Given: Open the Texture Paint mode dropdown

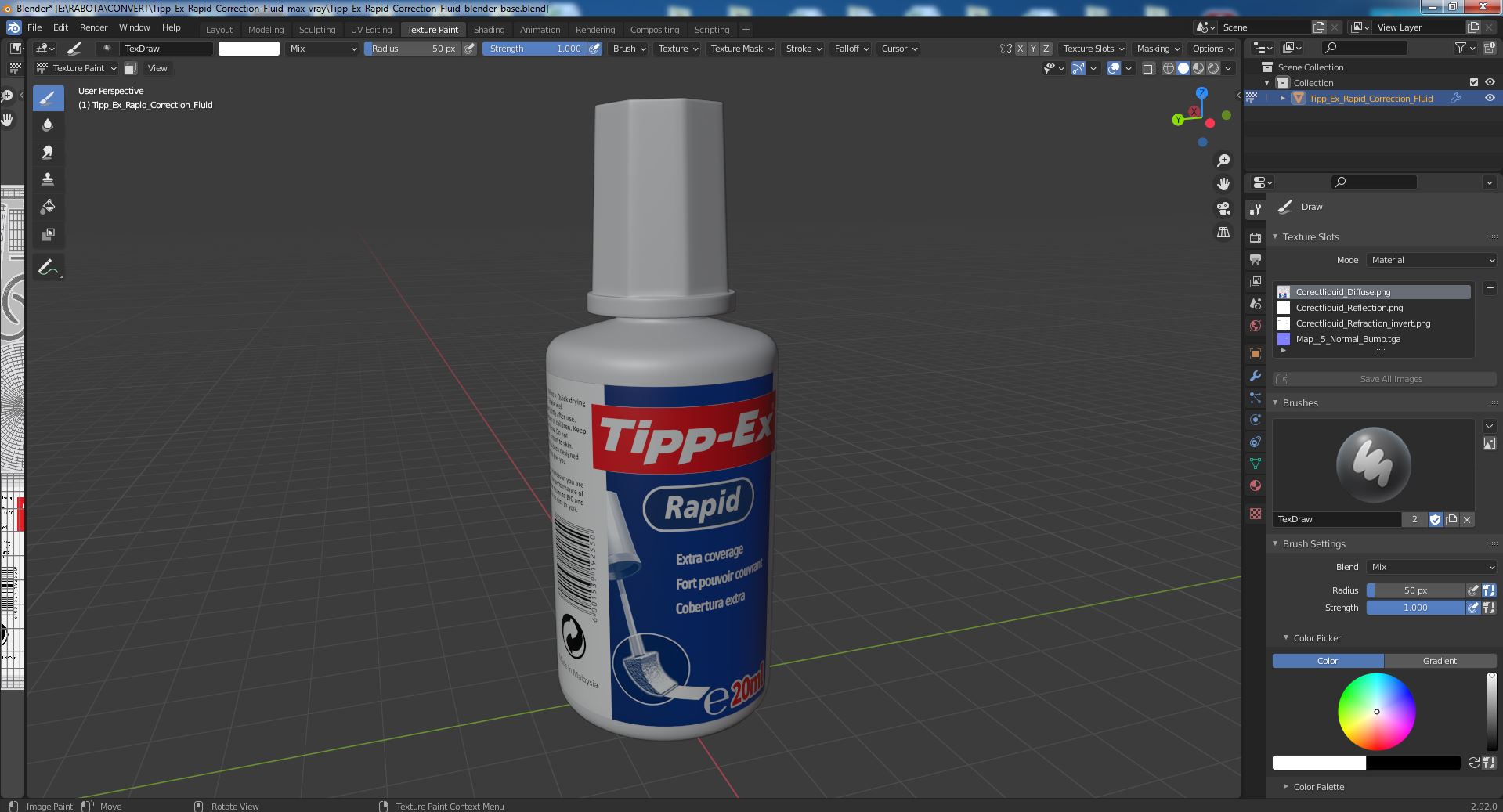Looking at the screenshot, I should pyautogui.click(x=77, y=68).
